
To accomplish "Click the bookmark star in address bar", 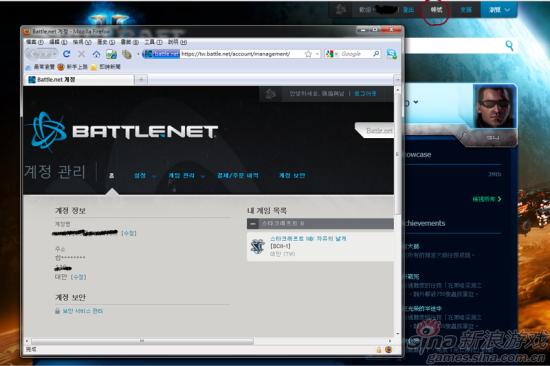I will click(x=308, y=54).
